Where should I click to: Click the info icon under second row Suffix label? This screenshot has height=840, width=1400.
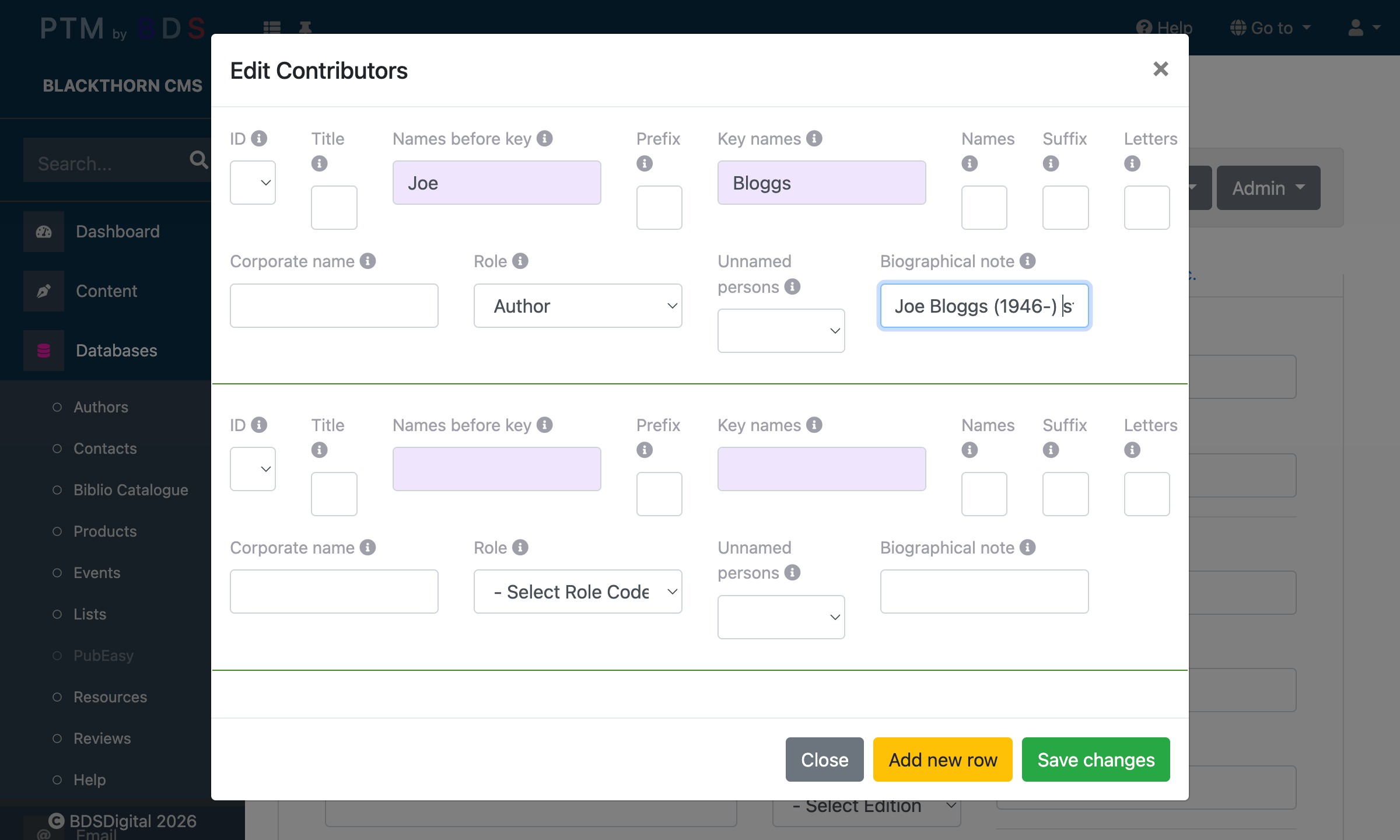(1051, 450)
